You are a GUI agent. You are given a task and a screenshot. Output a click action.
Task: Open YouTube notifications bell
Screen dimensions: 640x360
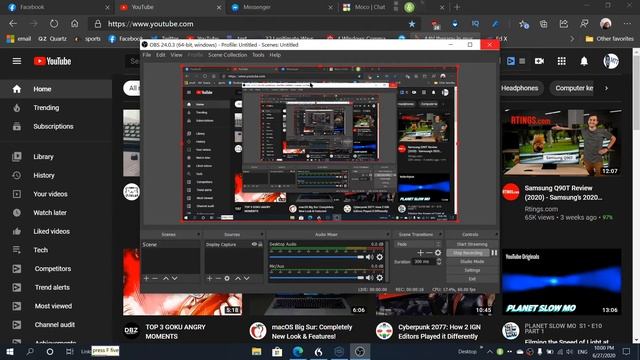(x=584, y=61)
